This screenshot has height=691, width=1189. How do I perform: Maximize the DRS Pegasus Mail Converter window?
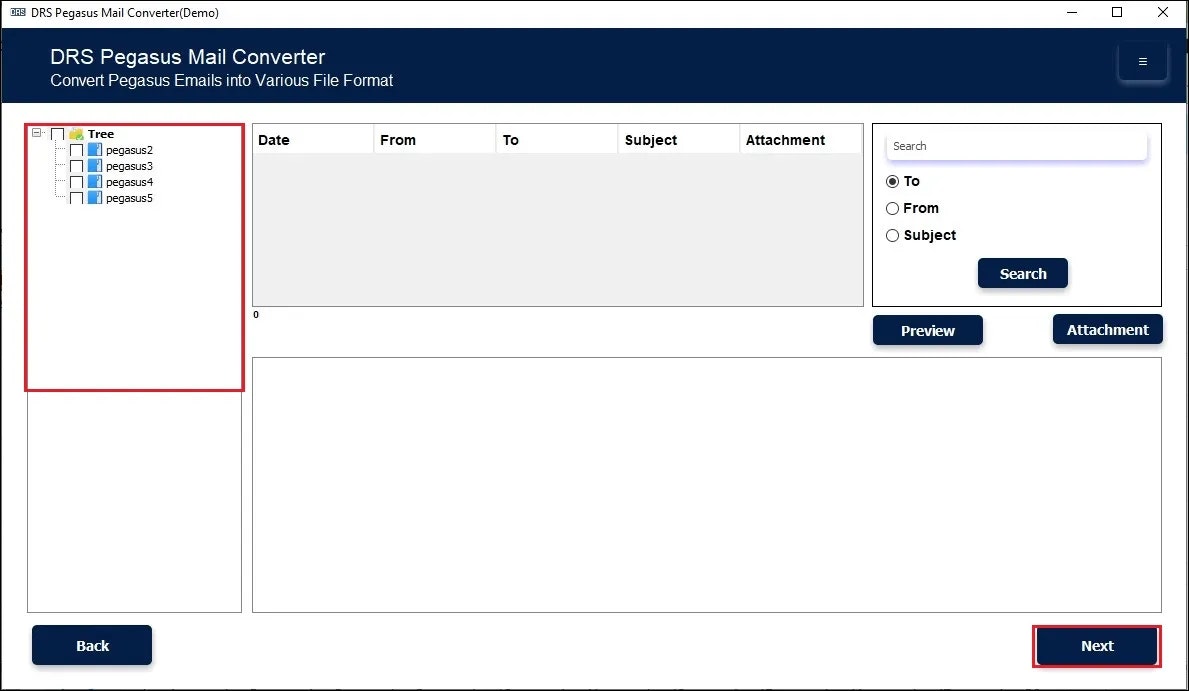1117,12
